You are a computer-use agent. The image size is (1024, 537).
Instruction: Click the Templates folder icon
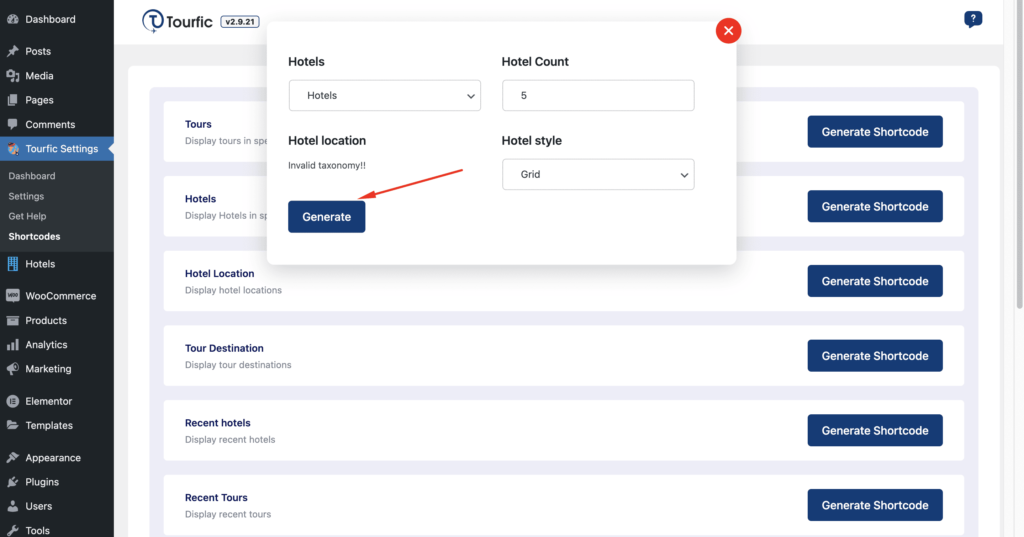[x=12, y=425]
